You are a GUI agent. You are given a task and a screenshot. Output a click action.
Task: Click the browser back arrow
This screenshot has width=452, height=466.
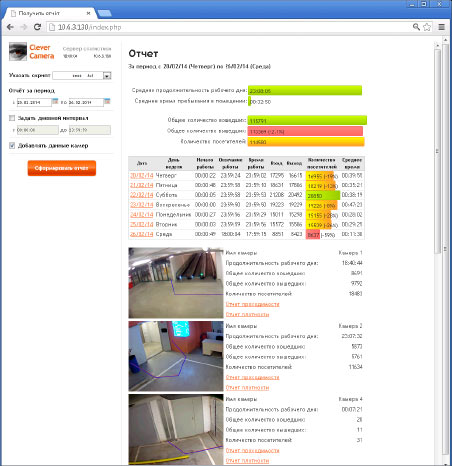10,27
